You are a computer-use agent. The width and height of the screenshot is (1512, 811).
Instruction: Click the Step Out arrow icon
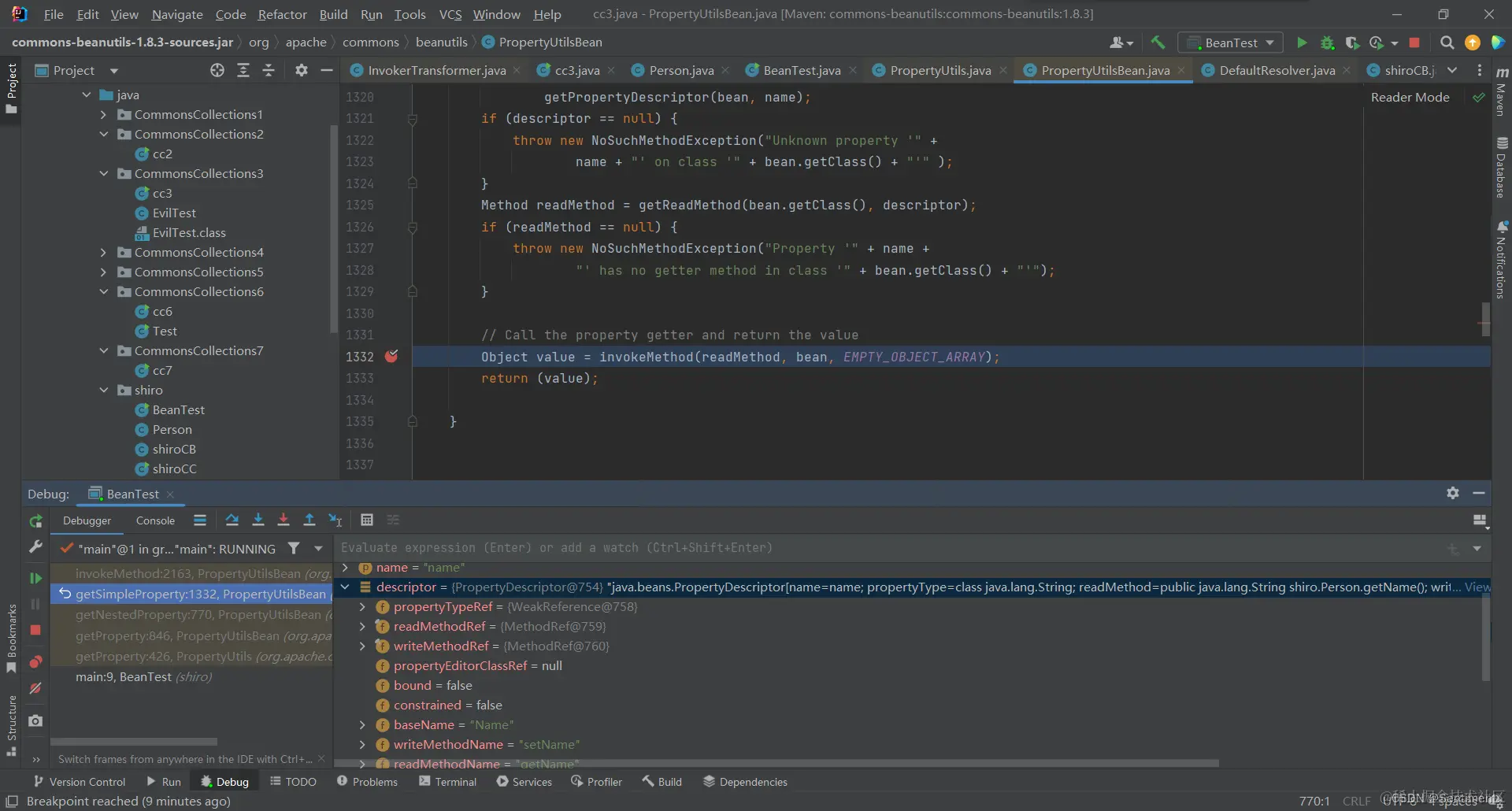309,520
